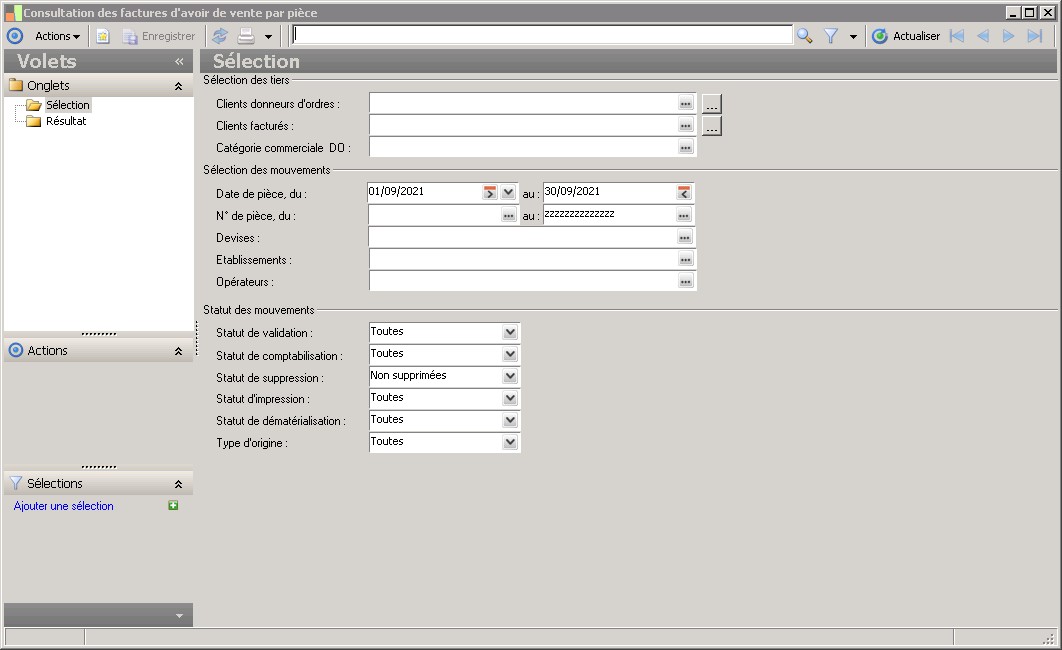This screenshot has width=1062, height=650.
Task: Open lookup for N° de pièce end
Action: (684, 215)
